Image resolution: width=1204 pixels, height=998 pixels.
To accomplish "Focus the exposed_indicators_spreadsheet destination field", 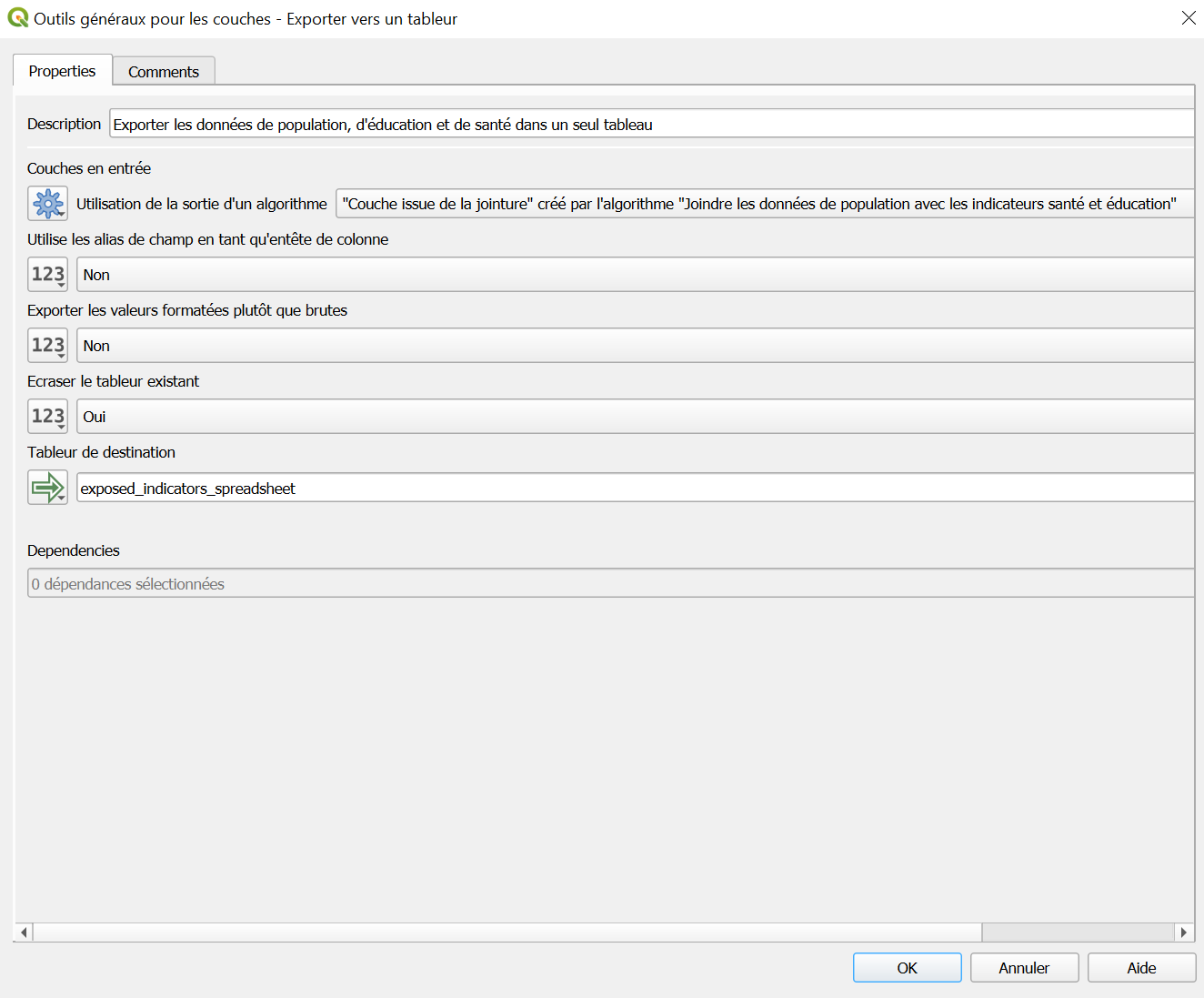I will tap(635, 489).
